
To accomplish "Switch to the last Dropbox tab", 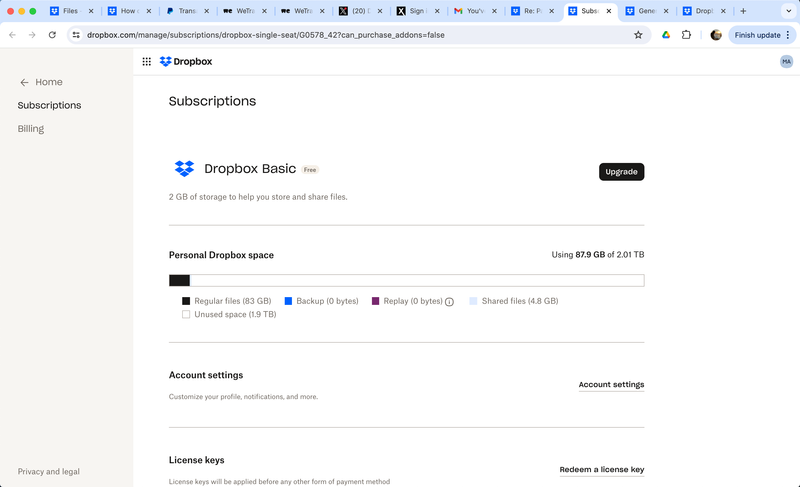I will pyautogui.click(x=703, y=11).
